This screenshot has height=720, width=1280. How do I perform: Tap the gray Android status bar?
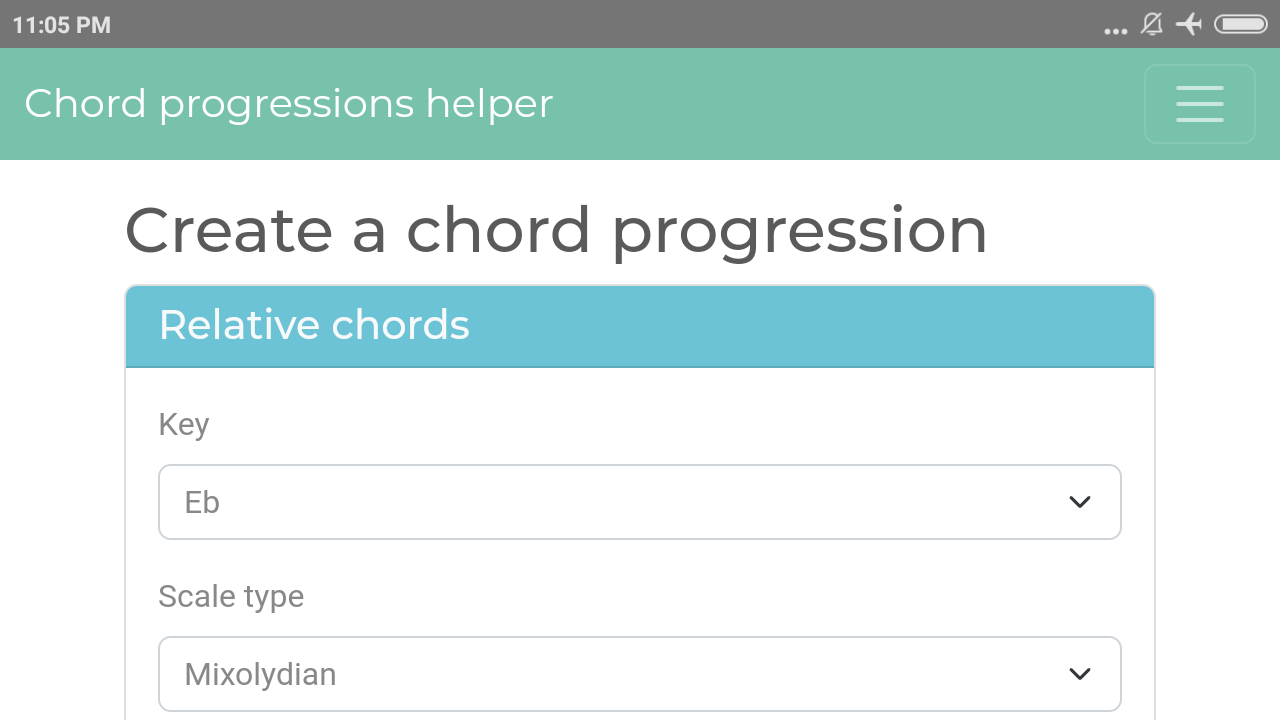coord(600,24)
